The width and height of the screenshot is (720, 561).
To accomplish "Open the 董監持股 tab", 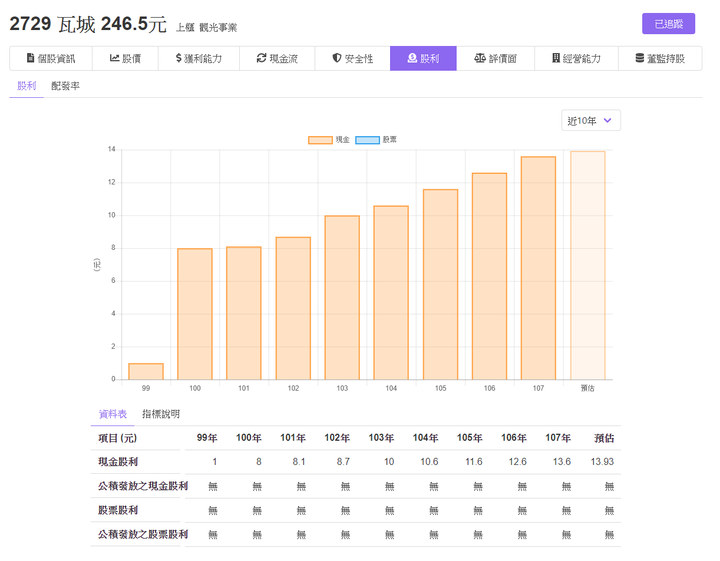I will 660,58.
